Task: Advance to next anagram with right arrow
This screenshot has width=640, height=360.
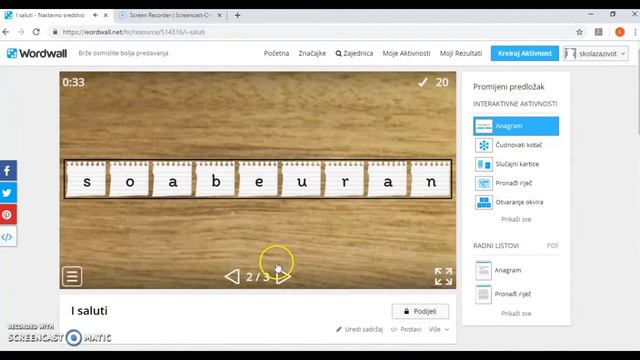Action: [x=284, y=277]
